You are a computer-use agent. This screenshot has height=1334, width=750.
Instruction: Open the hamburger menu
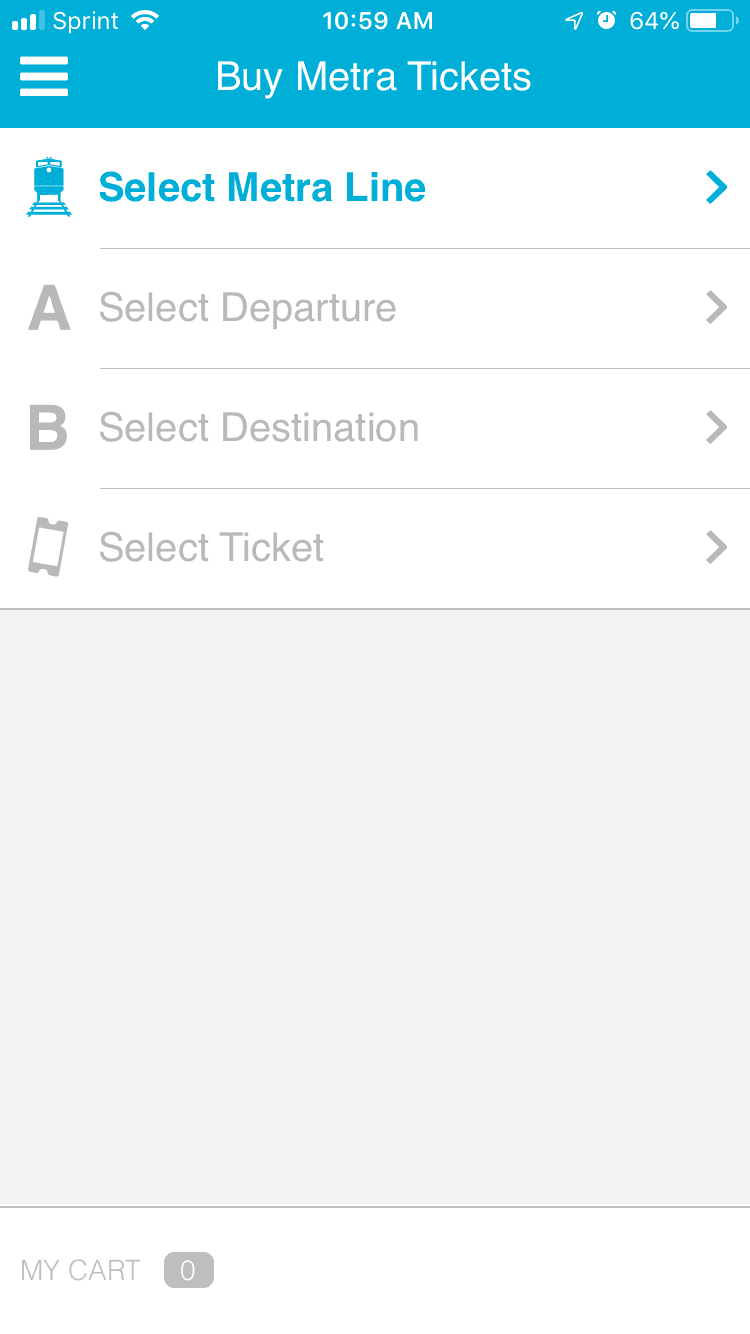point(44,77)
